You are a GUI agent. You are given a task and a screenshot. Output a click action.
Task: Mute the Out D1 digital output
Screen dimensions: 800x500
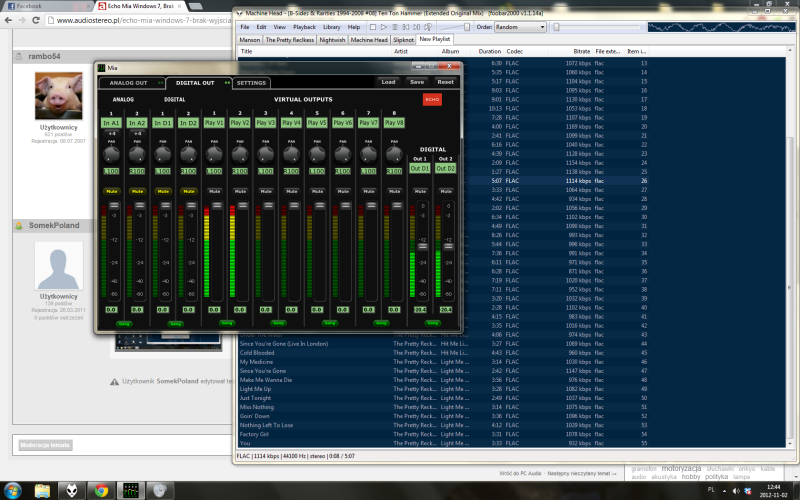pyautogui.click(x=420, y=191)
